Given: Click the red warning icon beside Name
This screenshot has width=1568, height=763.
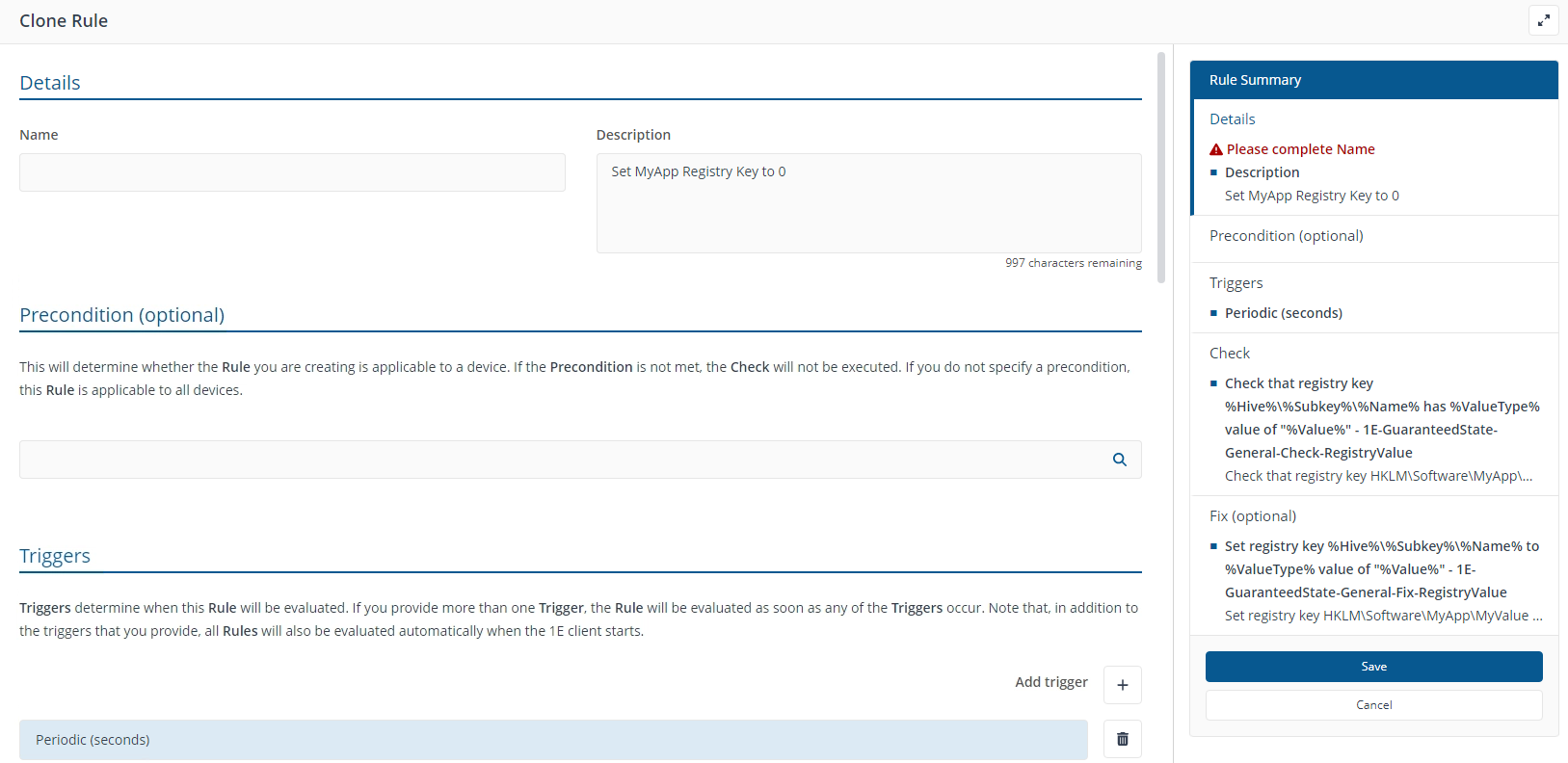Looking at the screenshot, I should click(x=1216, y=149).
